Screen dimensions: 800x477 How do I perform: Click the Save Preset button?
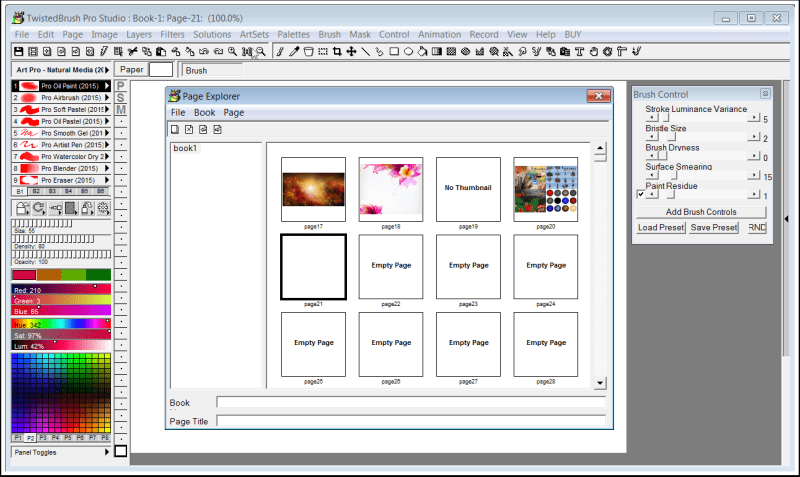coord(714,228)
